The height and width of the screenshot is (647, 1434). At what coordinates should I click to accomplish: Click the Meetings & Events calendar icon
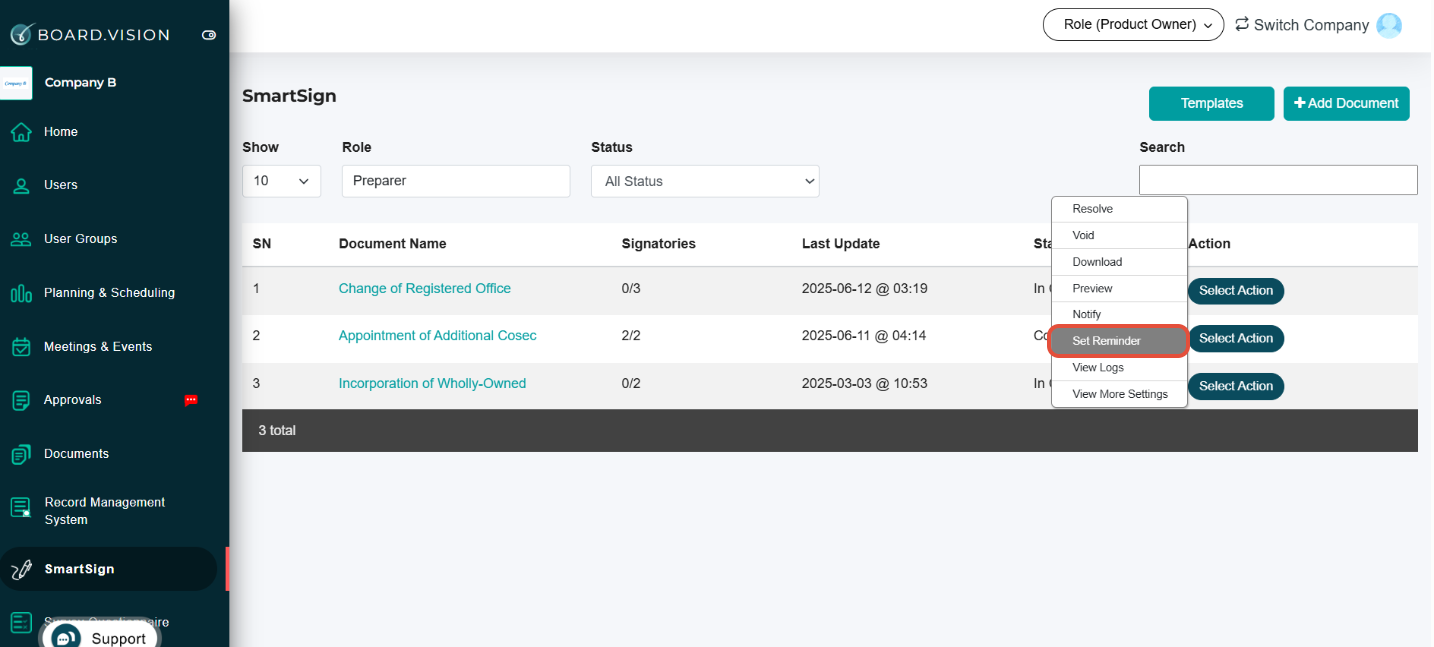coord(21,347)
